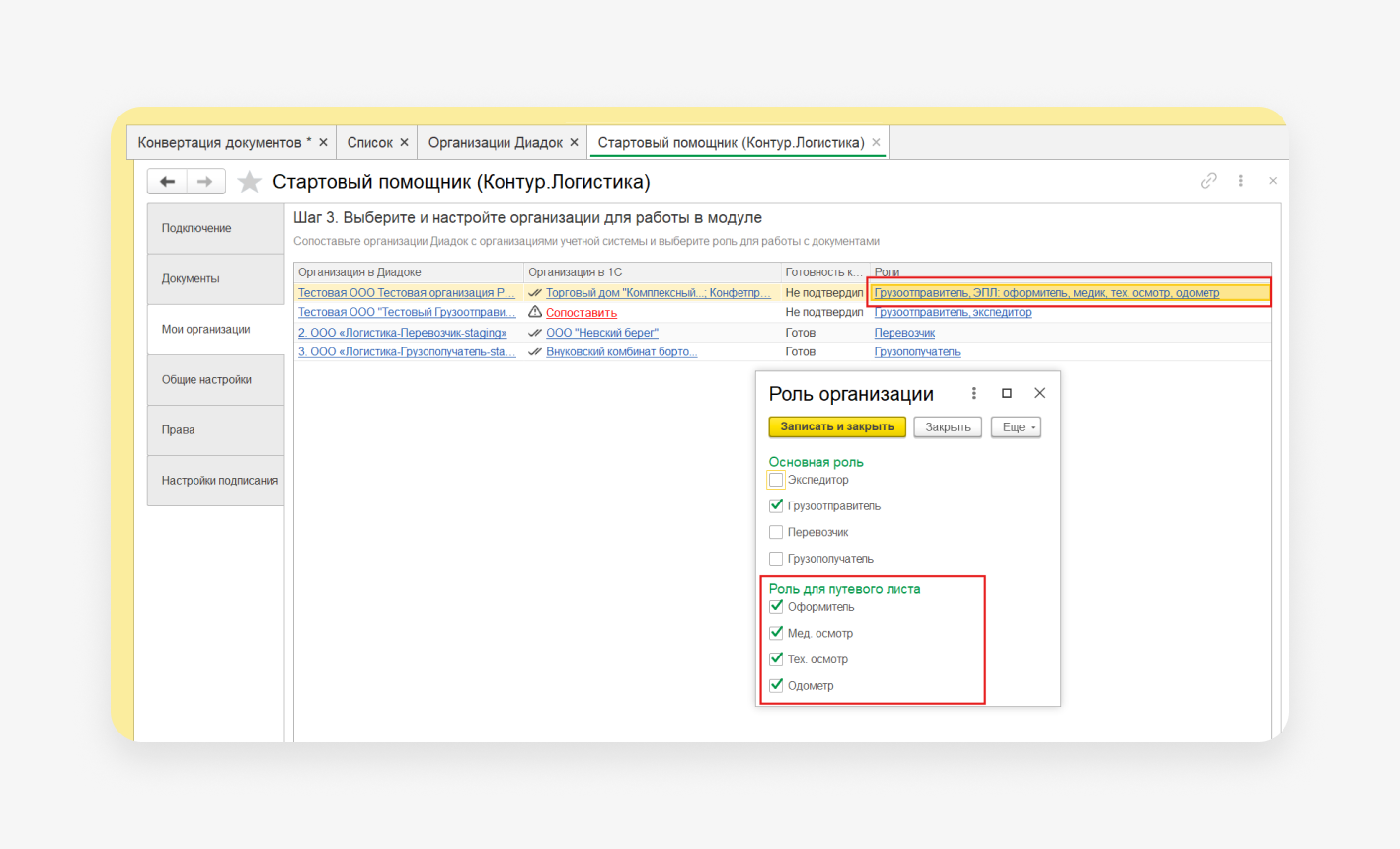Sort by Организация в 1С column header

653,272
